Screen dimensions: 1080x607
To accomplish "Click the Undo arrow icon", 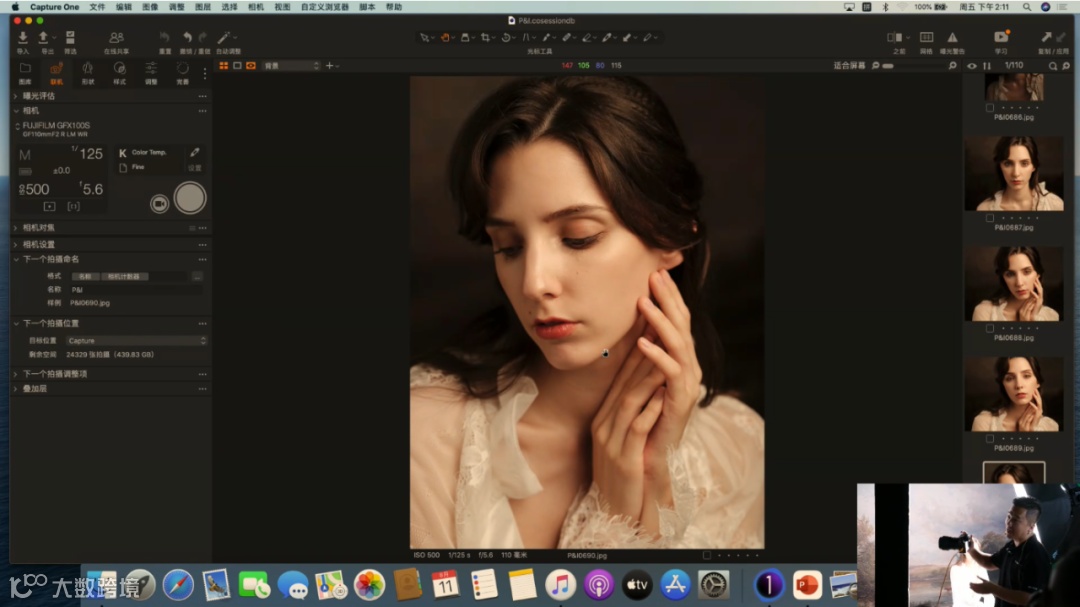I will pos(187,38).
